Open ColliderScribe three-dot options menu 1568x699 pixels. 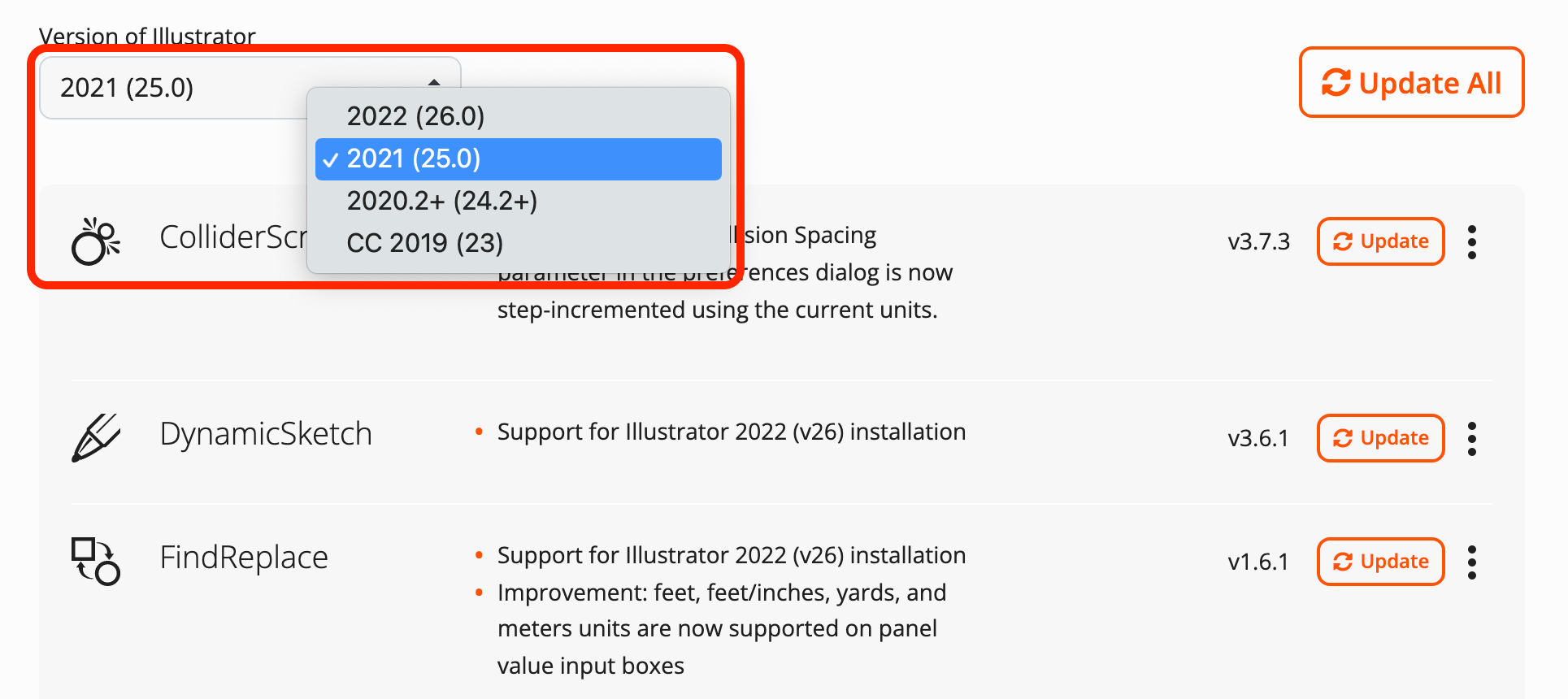point(1471,242)
